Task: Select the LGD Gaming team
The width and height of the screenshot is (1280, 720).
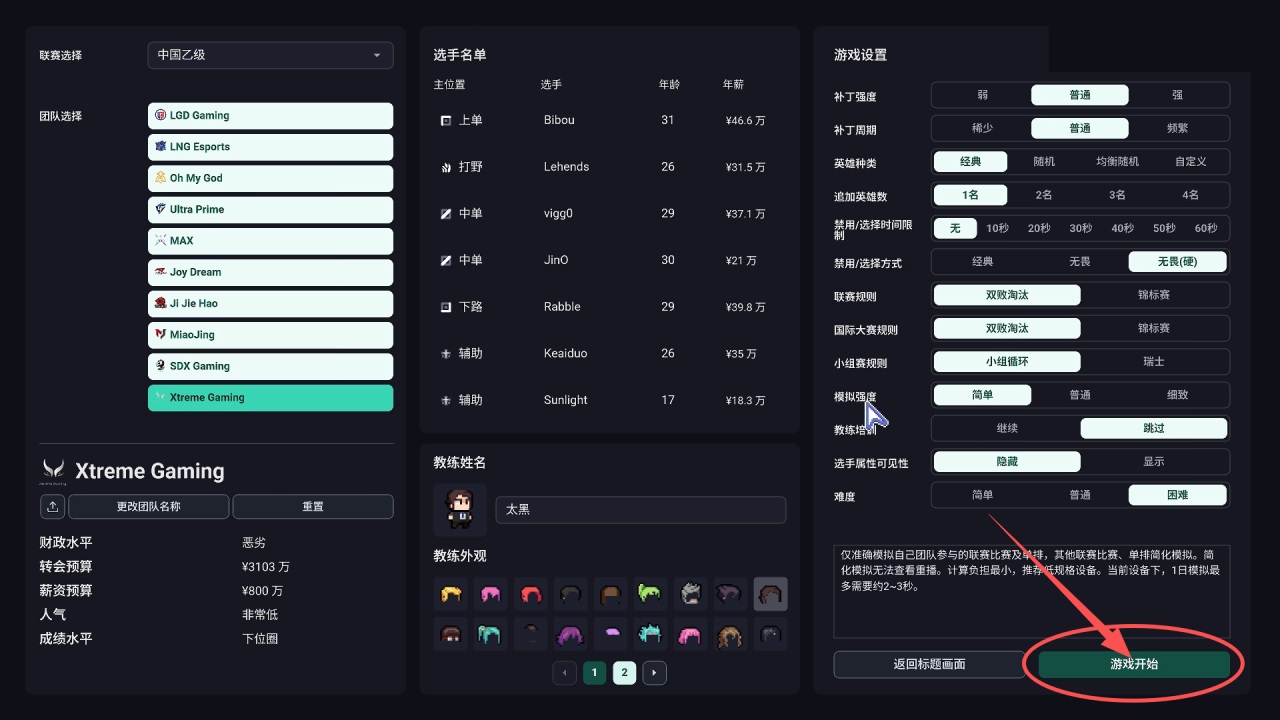Action: tap(270, 115)
